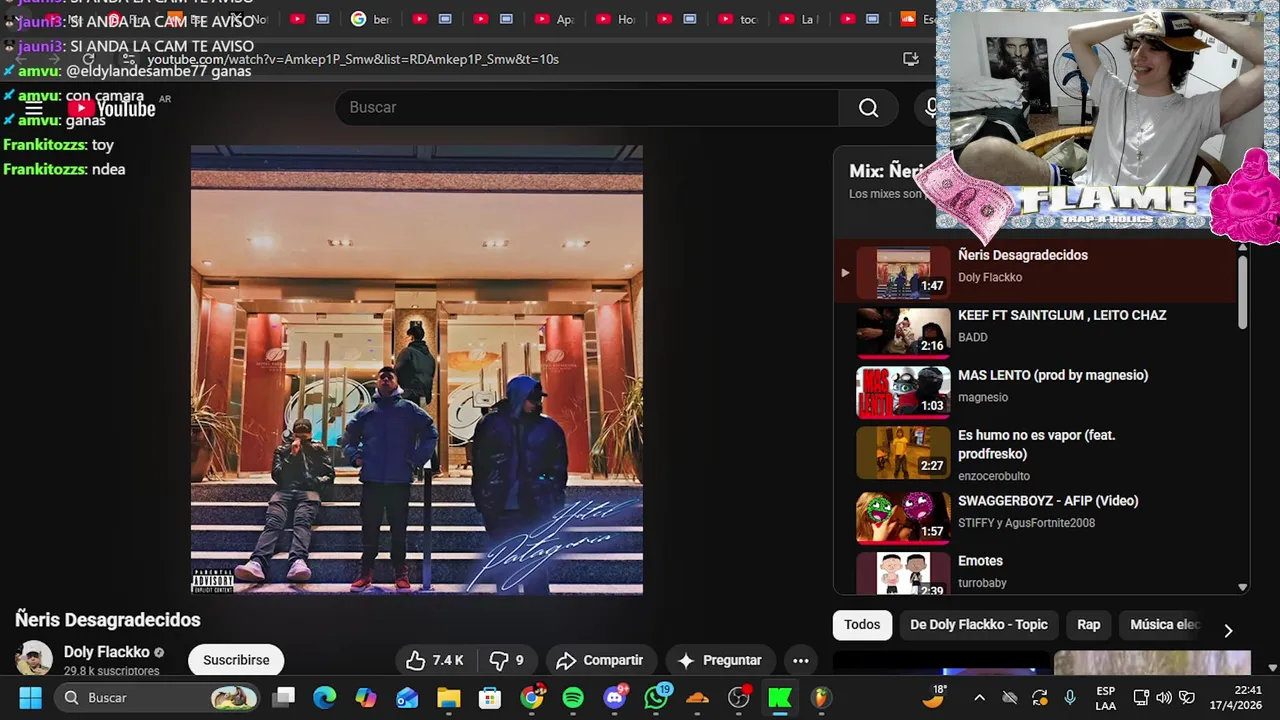Click the browser address bar URL
Image resolution: width=1280 pixels, height=720 pixels.
(353, 59)
